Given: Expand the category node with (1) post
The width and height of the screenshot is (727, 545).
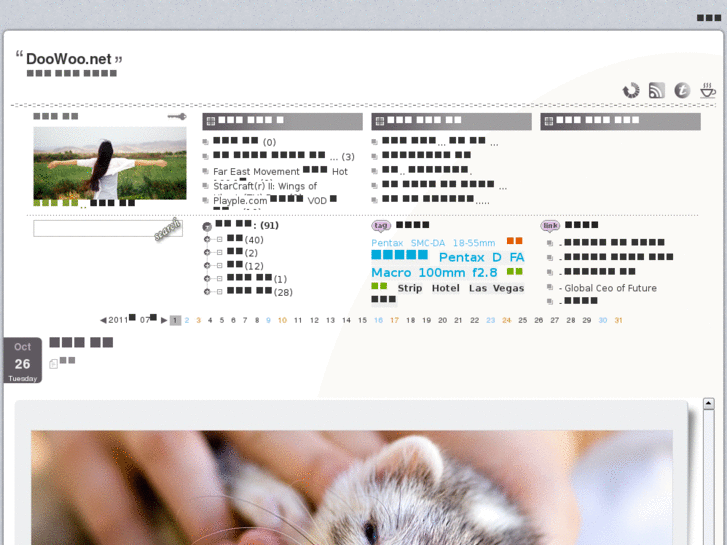Looking at the screenshot, I should 207,278.
